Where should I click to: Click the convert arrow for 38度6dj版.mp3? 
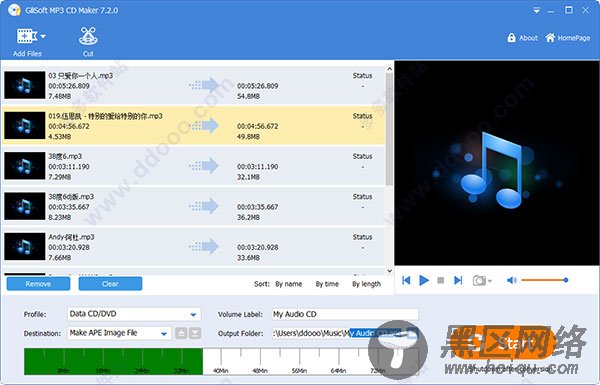tap(204, 207)
